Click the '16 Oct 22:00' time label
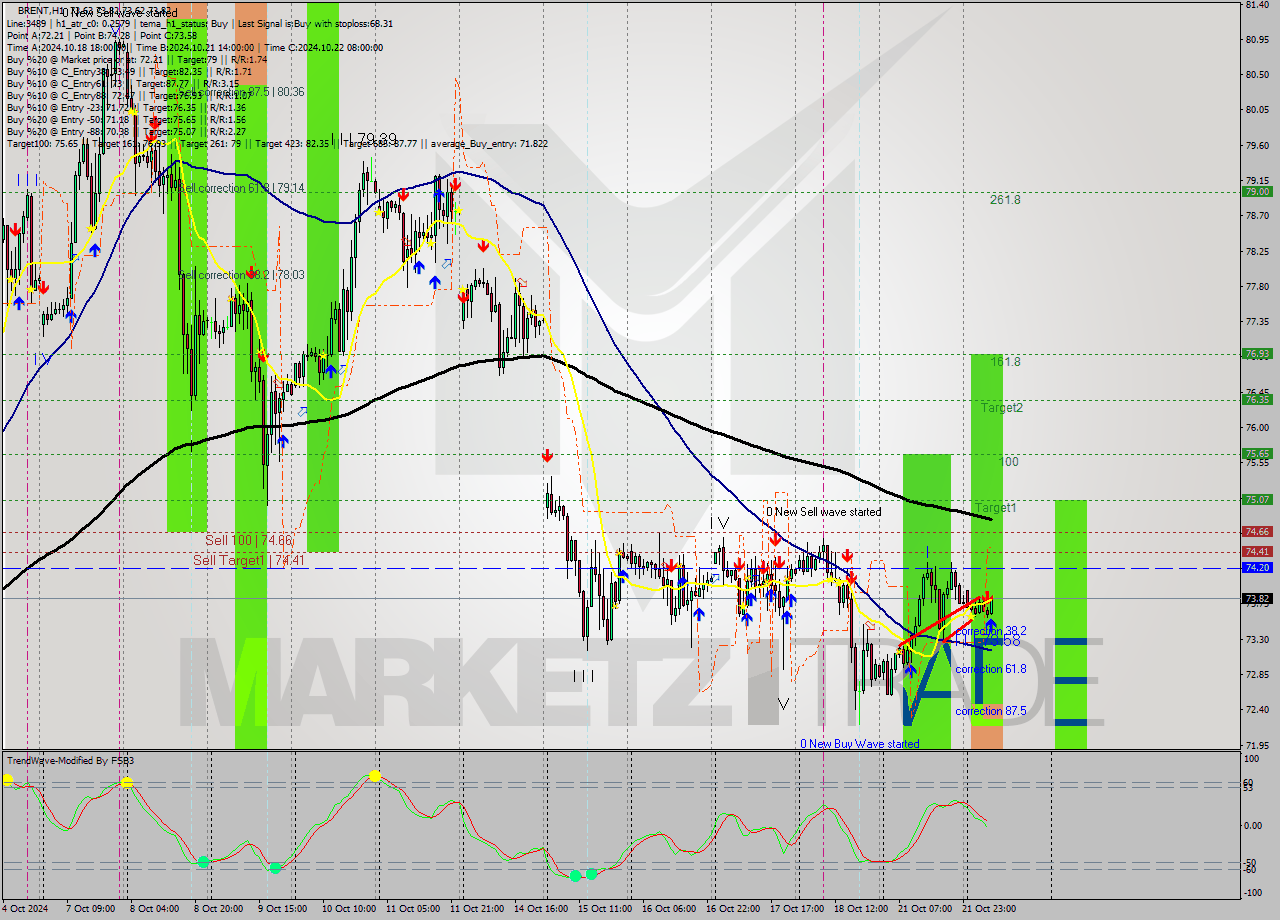 732,908
